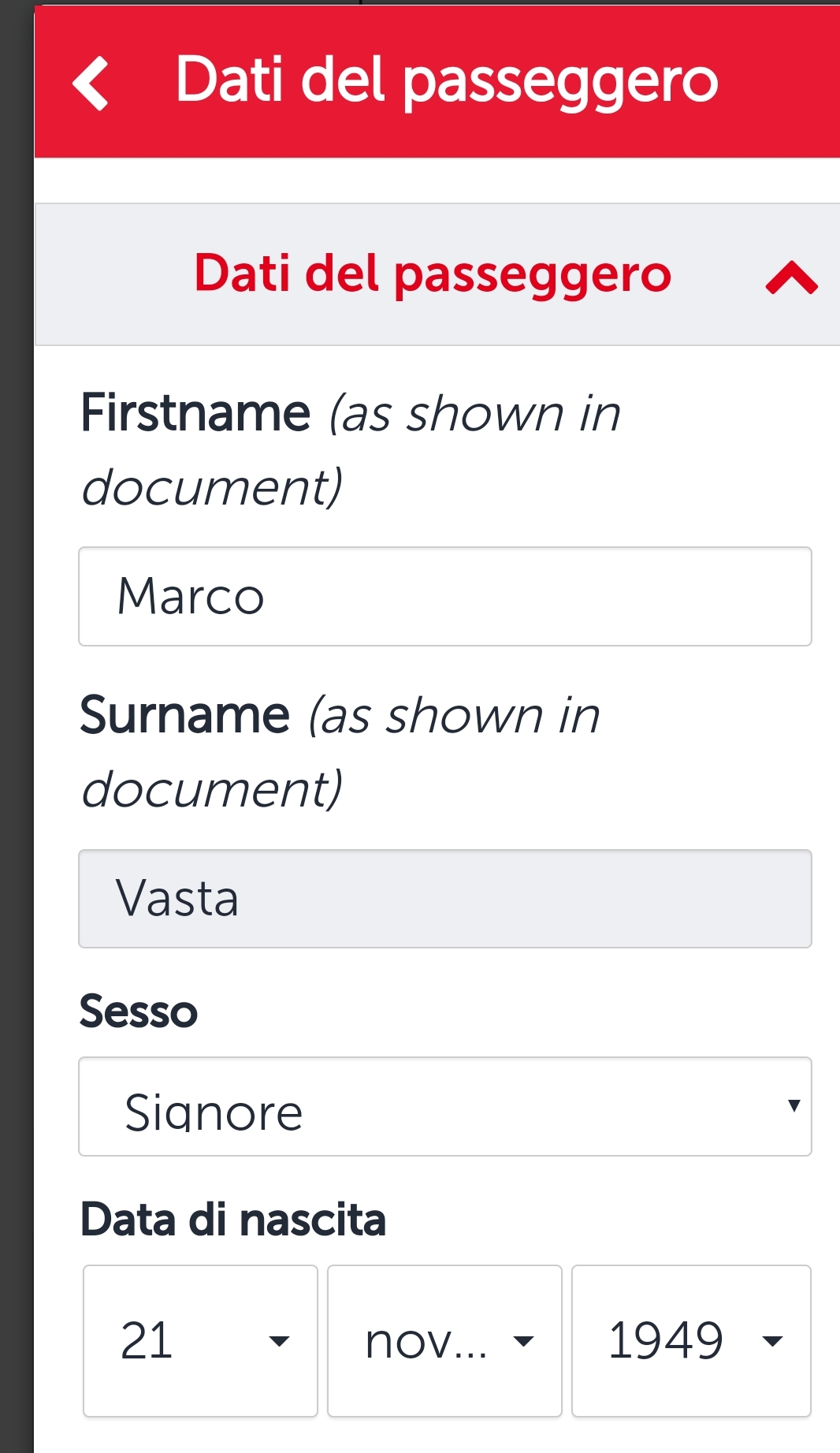Go back using the header arrow
840x1453 pixels.
pyautogui.click(x=91, y=82)
